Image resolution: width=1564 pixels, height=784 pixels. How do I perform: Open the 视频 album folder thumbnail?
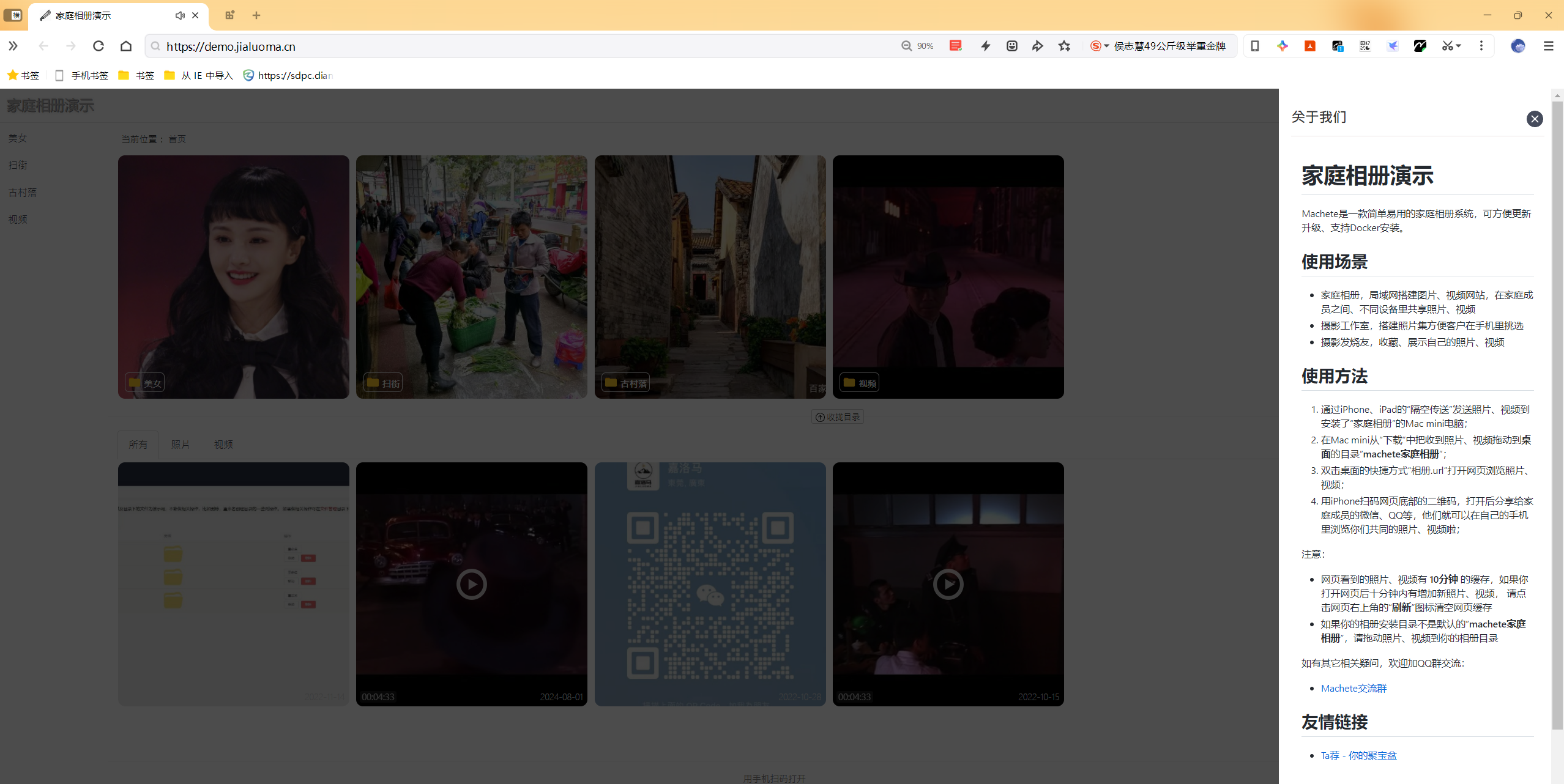point(948,276)
